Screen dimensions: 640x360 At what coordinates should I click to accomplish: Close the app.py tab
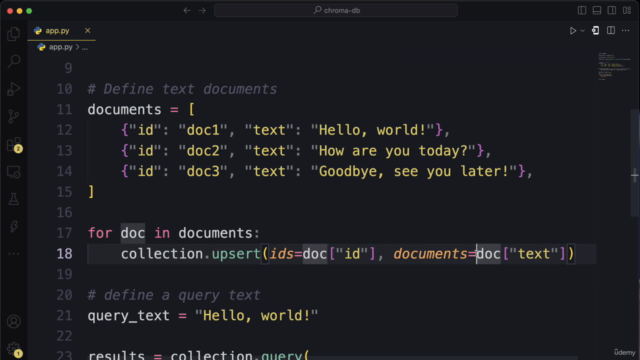coord(87,31)
